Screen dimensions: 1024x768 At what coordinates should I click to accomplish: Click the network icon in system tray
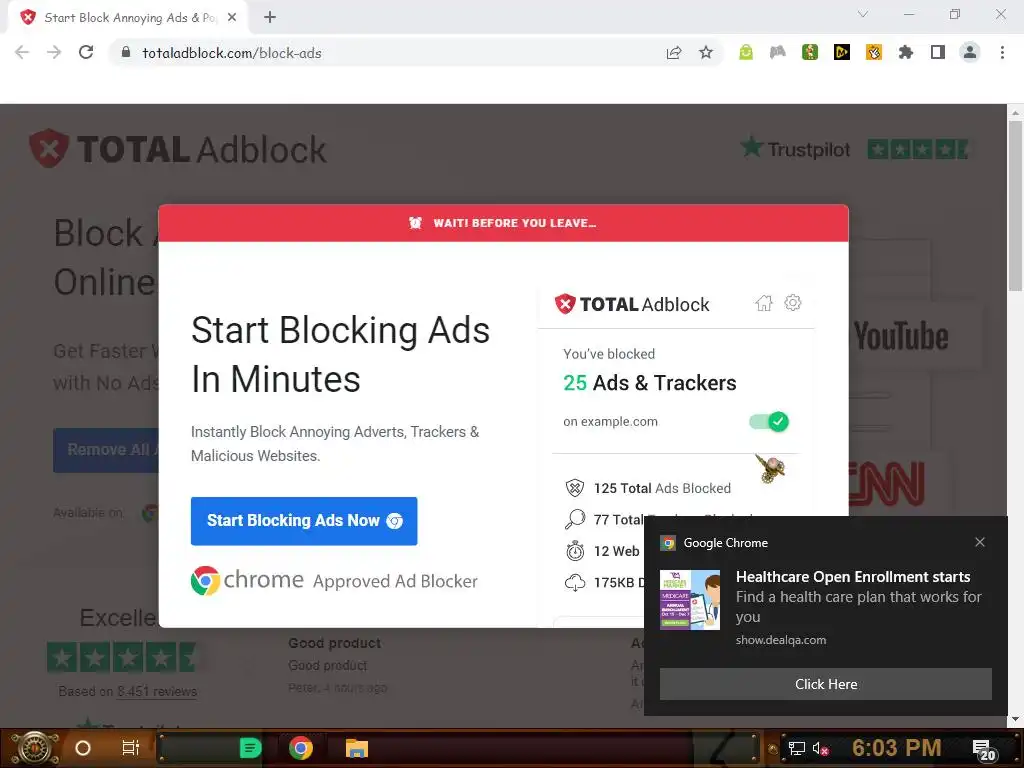pos(797,748)
